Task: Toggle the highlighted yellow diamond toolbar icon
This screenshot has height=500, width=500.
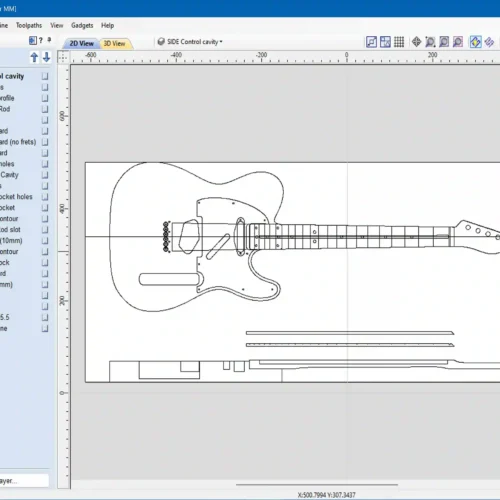Action: click(x=475, y=42)
